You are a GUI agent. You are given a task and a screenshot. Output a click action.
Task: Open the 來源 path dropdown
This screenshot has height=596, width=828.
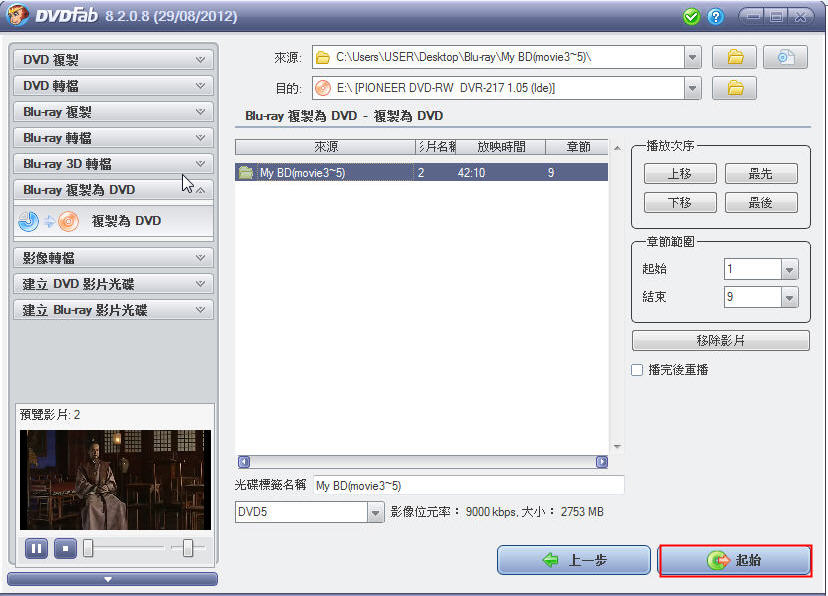click(x=693, y=58)
